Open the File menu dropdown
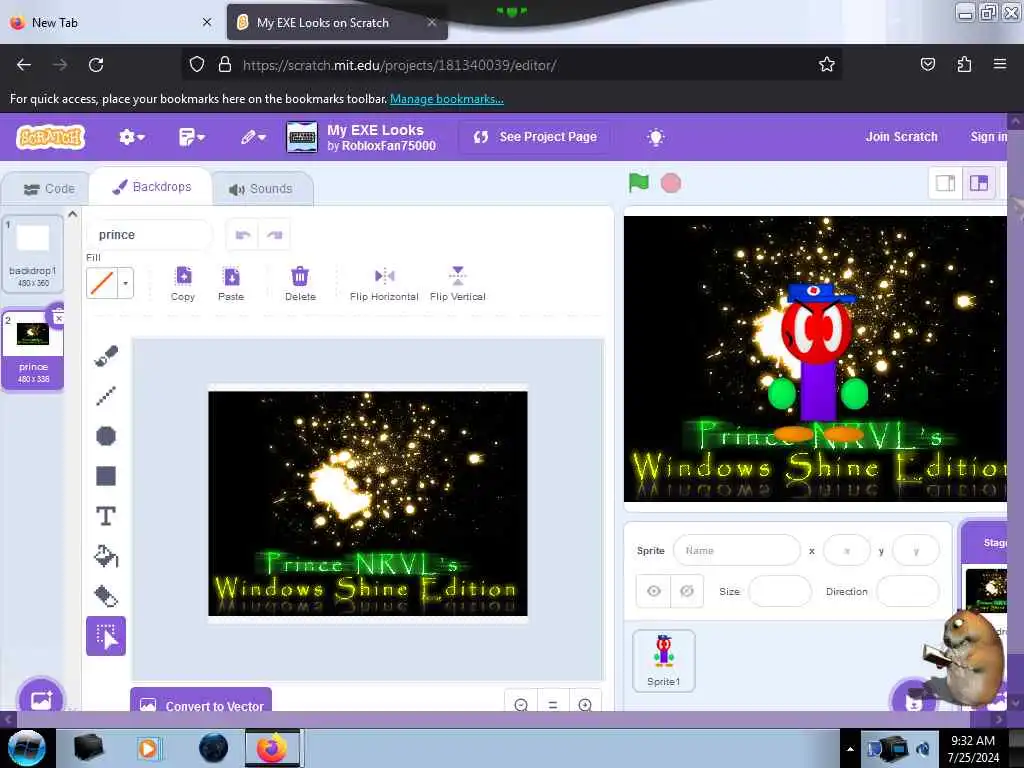Image resolution: width=1024 pixels, height=768 pixels. pos(191,137)
